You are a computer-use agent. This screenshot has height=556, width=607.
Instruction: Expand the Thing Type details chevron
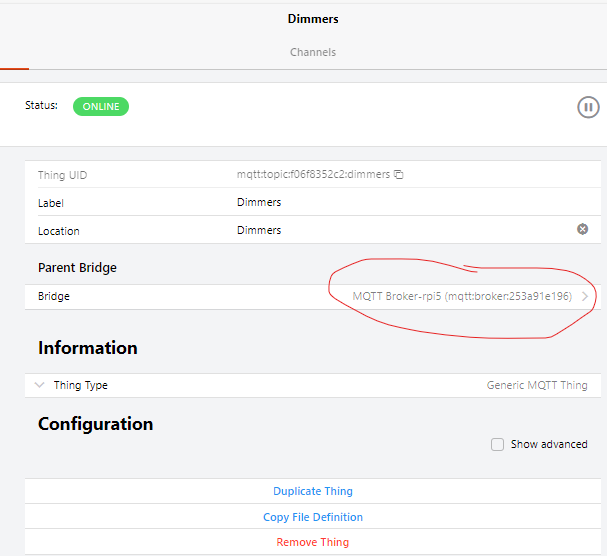point(39,385)
